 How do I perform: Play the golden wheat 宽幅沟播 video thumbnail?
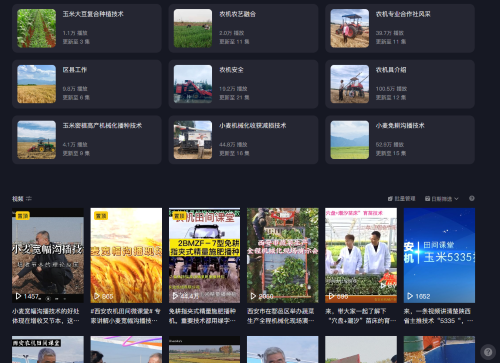tap(126, 255)
